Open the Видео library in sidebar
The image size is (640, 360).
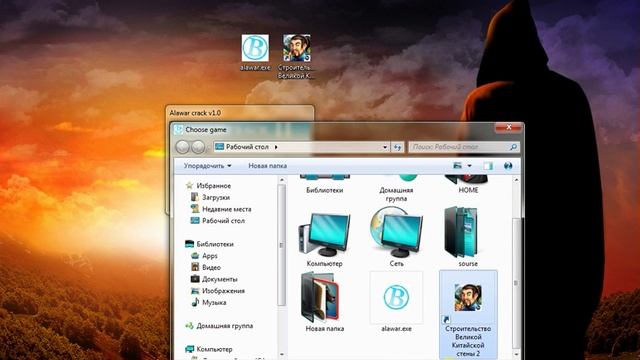(x=211, y=267)
